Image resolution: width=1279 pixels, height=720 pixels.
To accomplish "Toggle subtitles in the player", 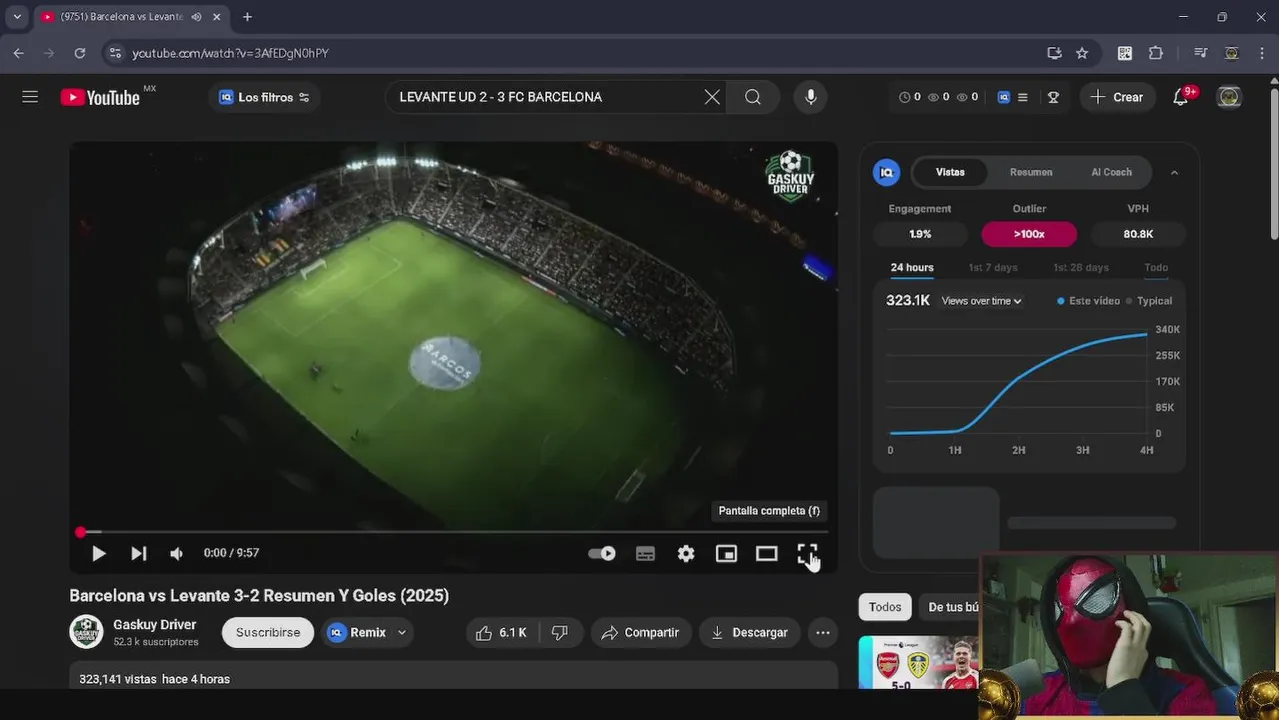I will pos(646,553).
